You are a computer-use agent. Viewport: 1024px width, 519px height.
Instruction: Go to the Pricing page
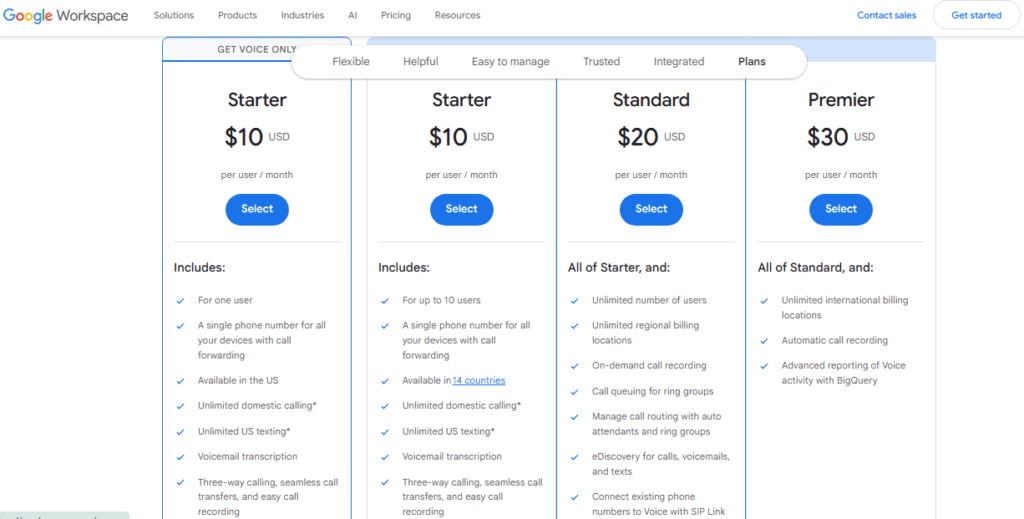[x=396, y=16]
